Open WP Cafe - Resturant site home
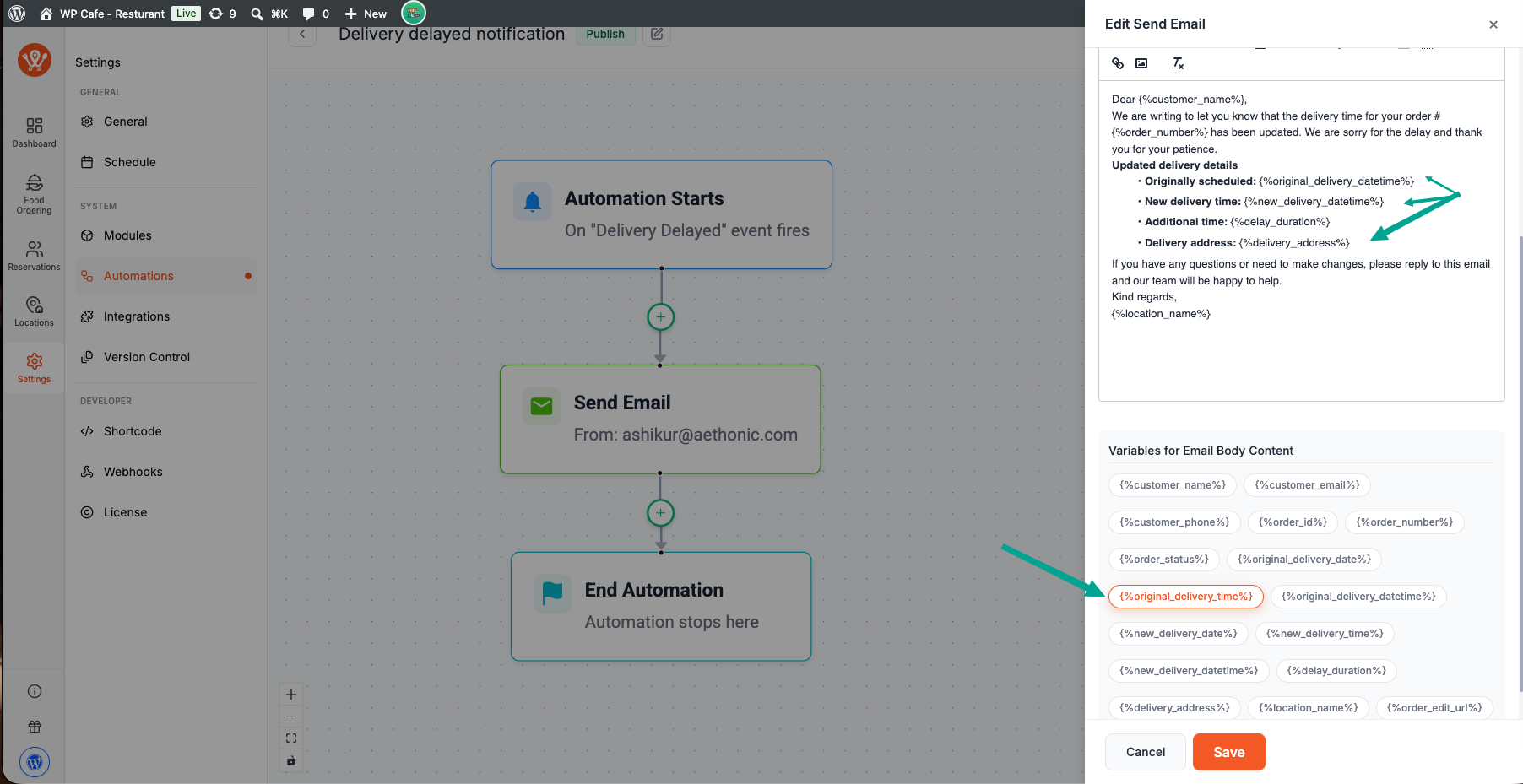 tap(102, 14)
